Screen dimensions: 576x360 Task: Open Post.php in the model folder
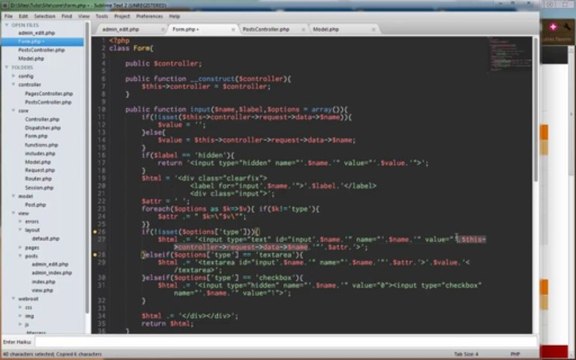pyautogui.click(x=35, y=205)
